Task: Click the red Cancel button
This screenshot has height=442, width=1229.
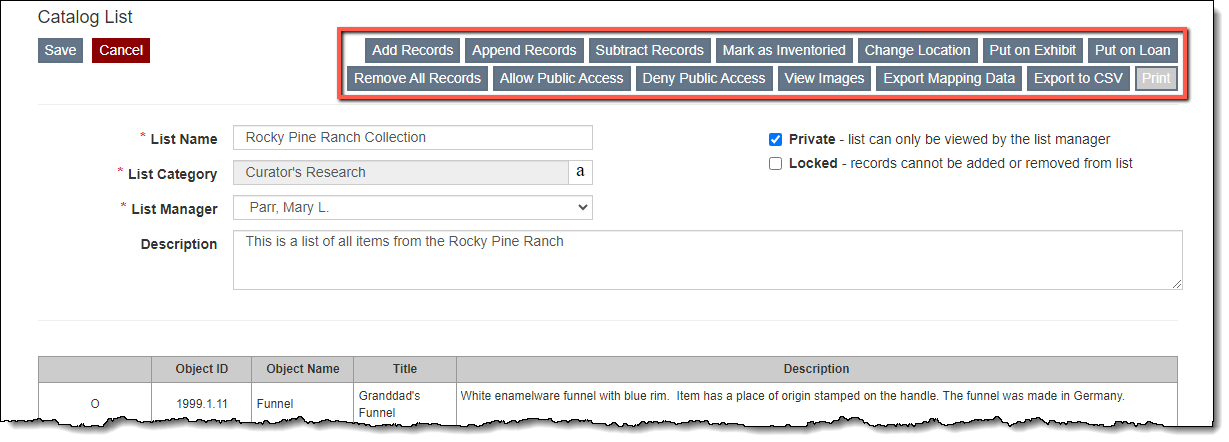Action: pyautogui.click(x=121, y=50)
